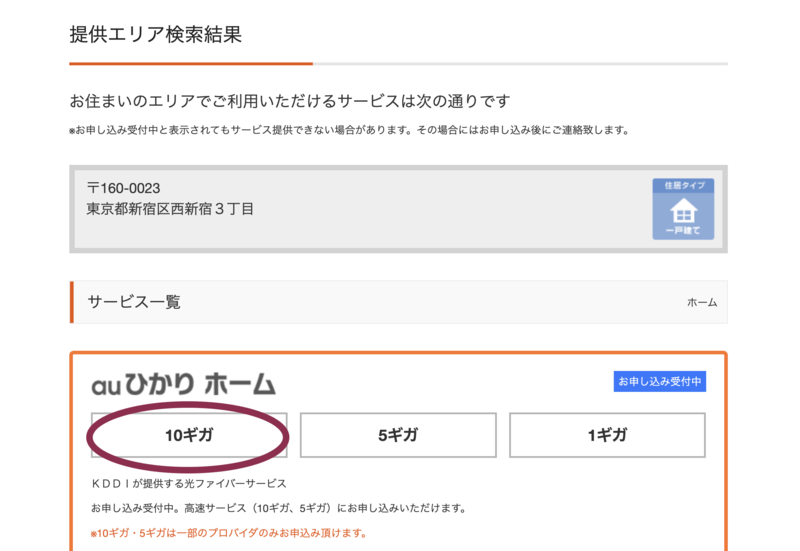Click the ※お申し込み受付中と表示されても disclaimer note
Screen dimensions: 800x551
(x=349, y=130)
